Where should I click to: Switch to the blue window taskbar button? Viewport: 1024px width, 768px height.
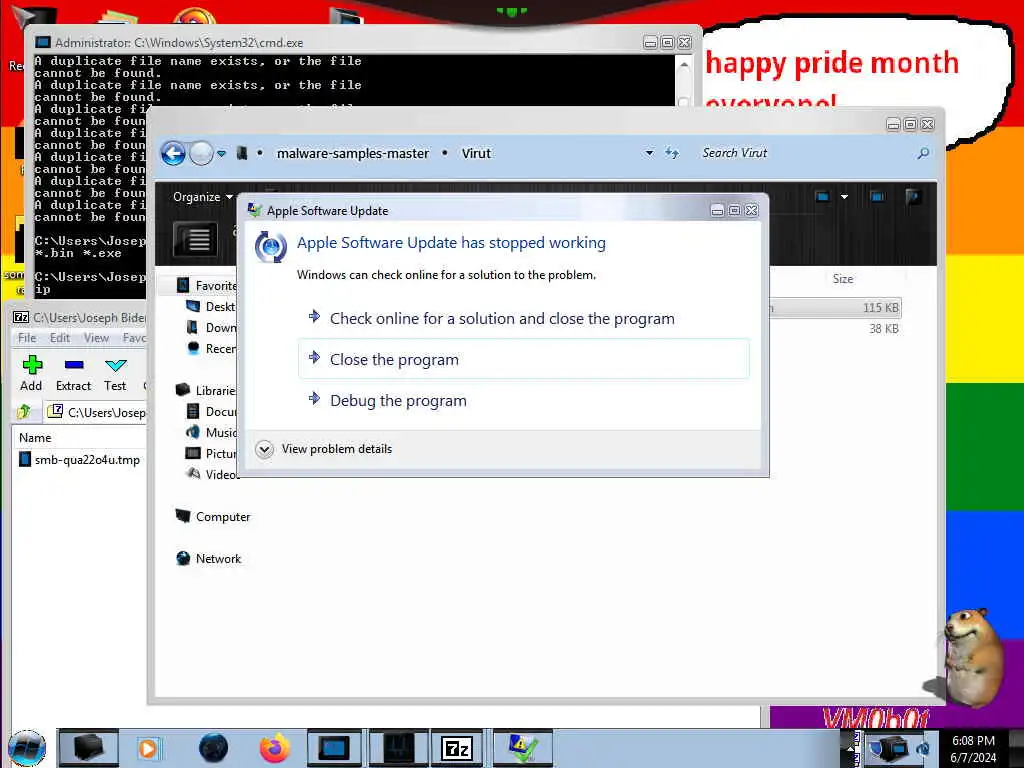[x=334, y=748]
